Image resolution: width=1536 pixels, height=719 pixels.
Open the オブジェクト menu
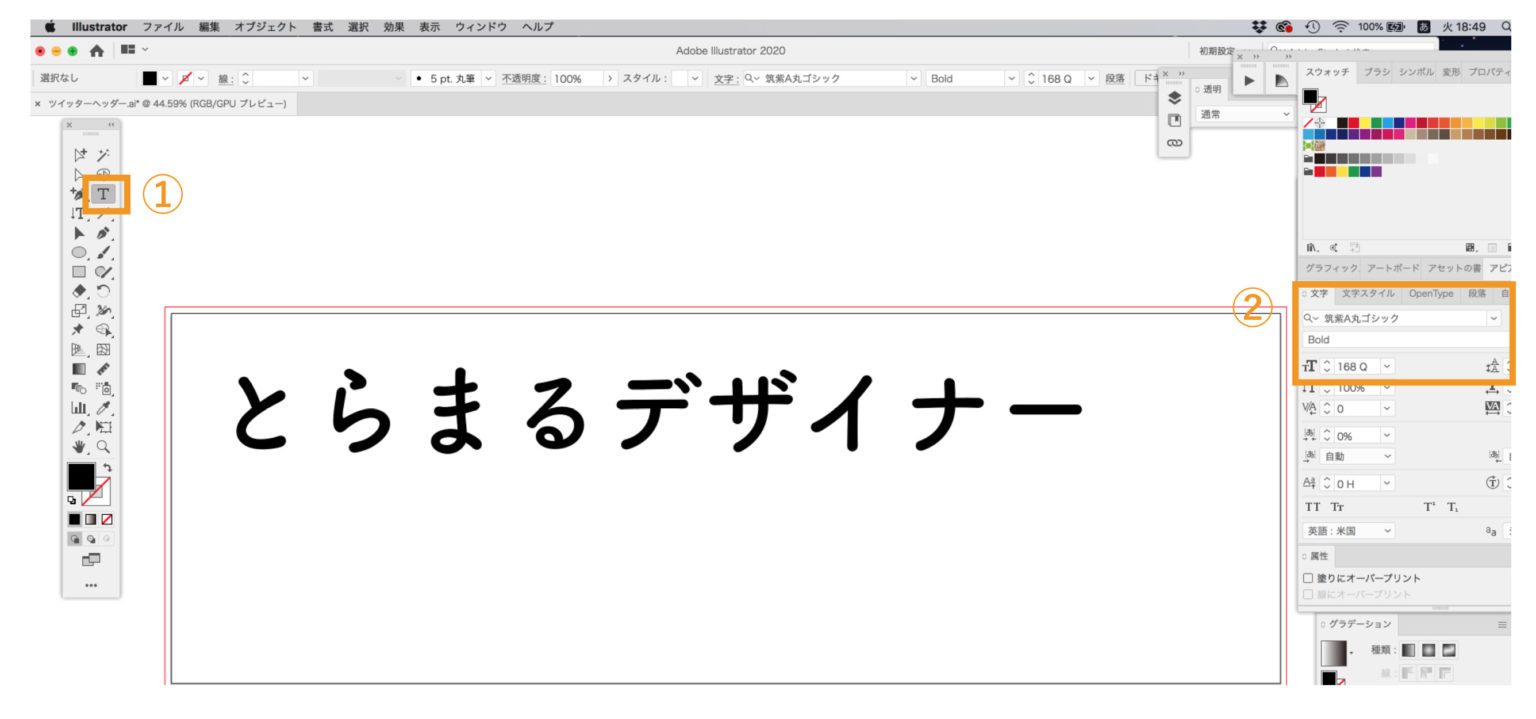point(266,27)
